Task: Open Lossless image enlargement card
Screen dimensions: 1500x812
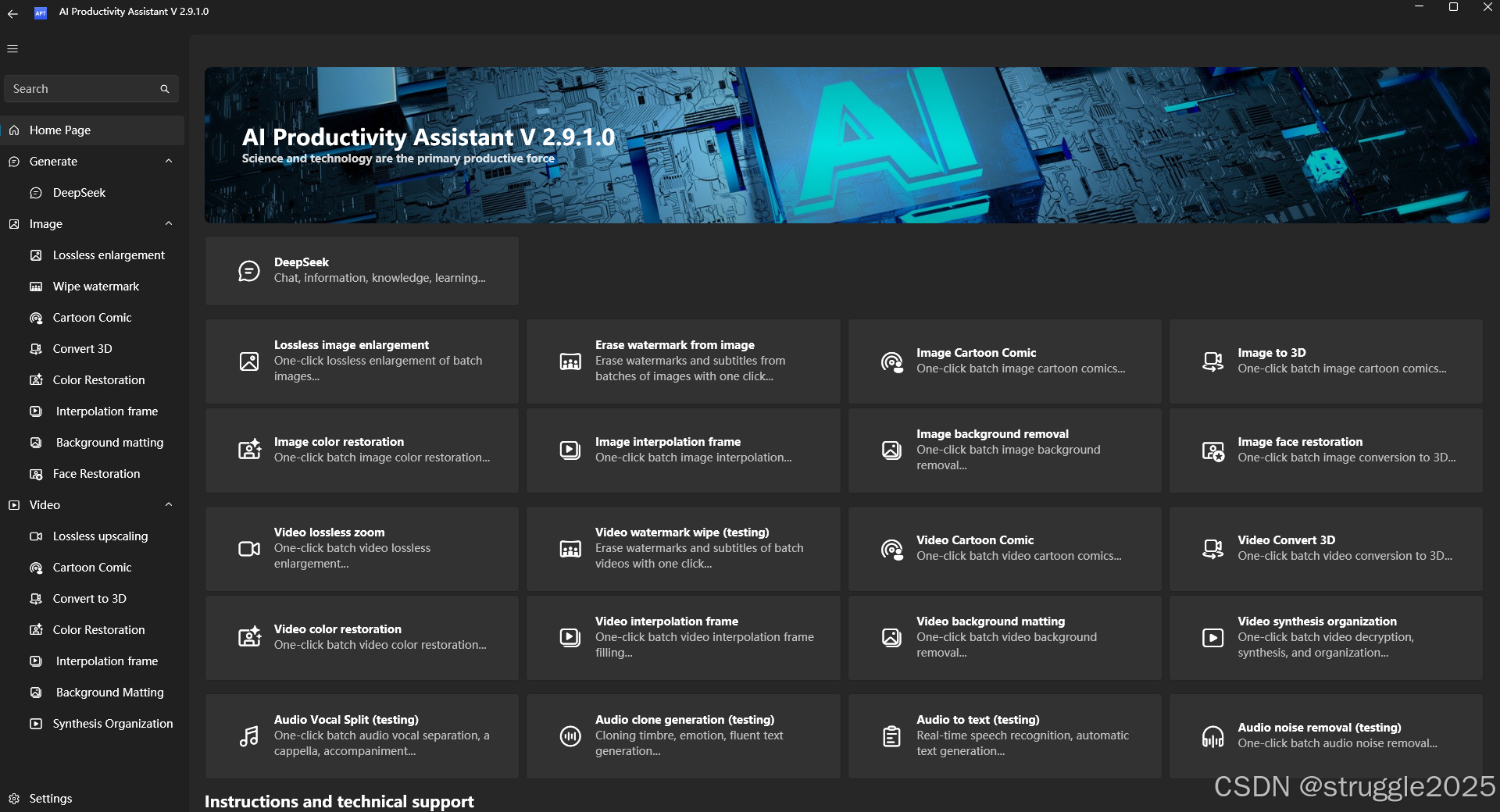Action: pos(362,361)
